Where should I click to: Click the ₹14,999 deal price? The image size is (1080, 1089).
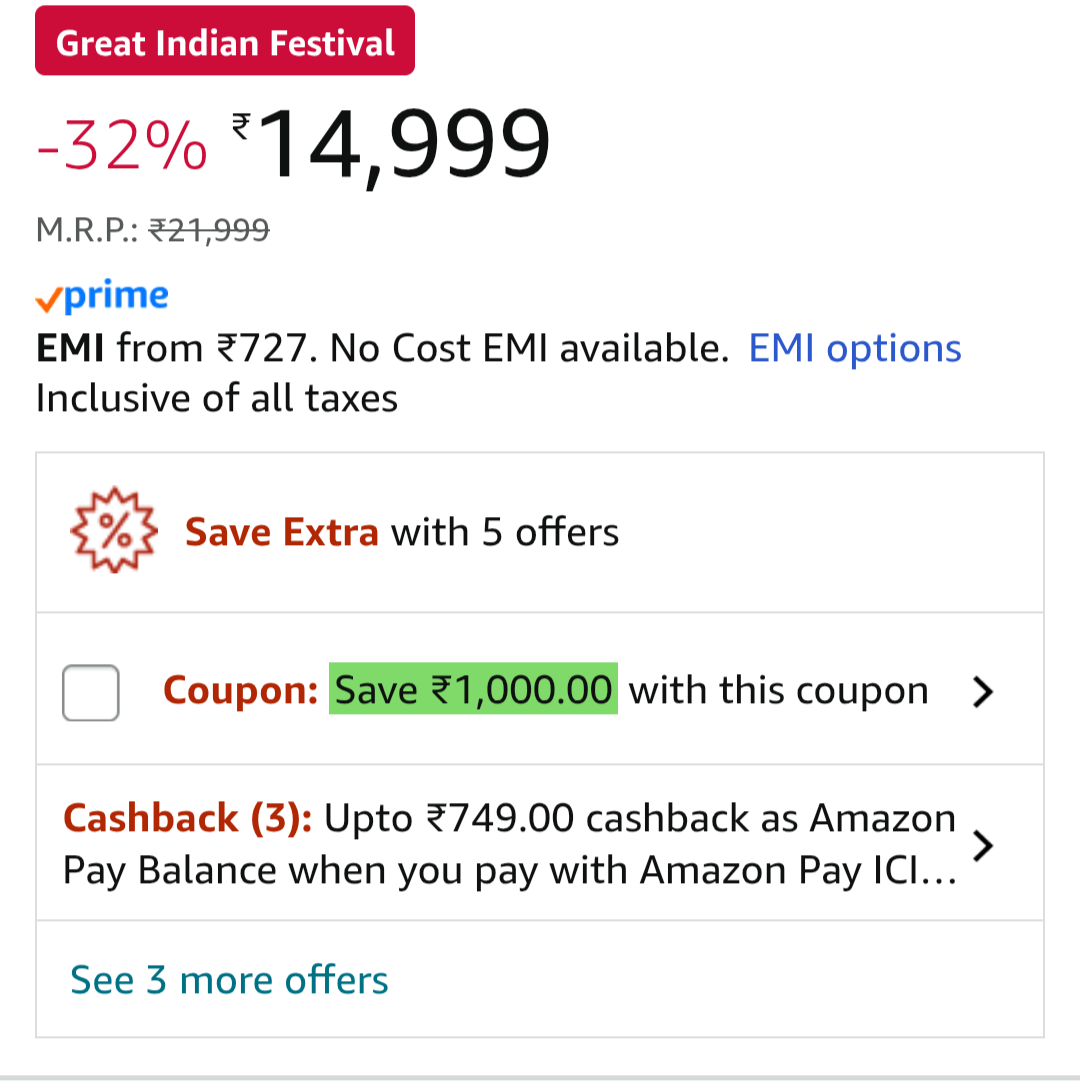click(392, 145)
